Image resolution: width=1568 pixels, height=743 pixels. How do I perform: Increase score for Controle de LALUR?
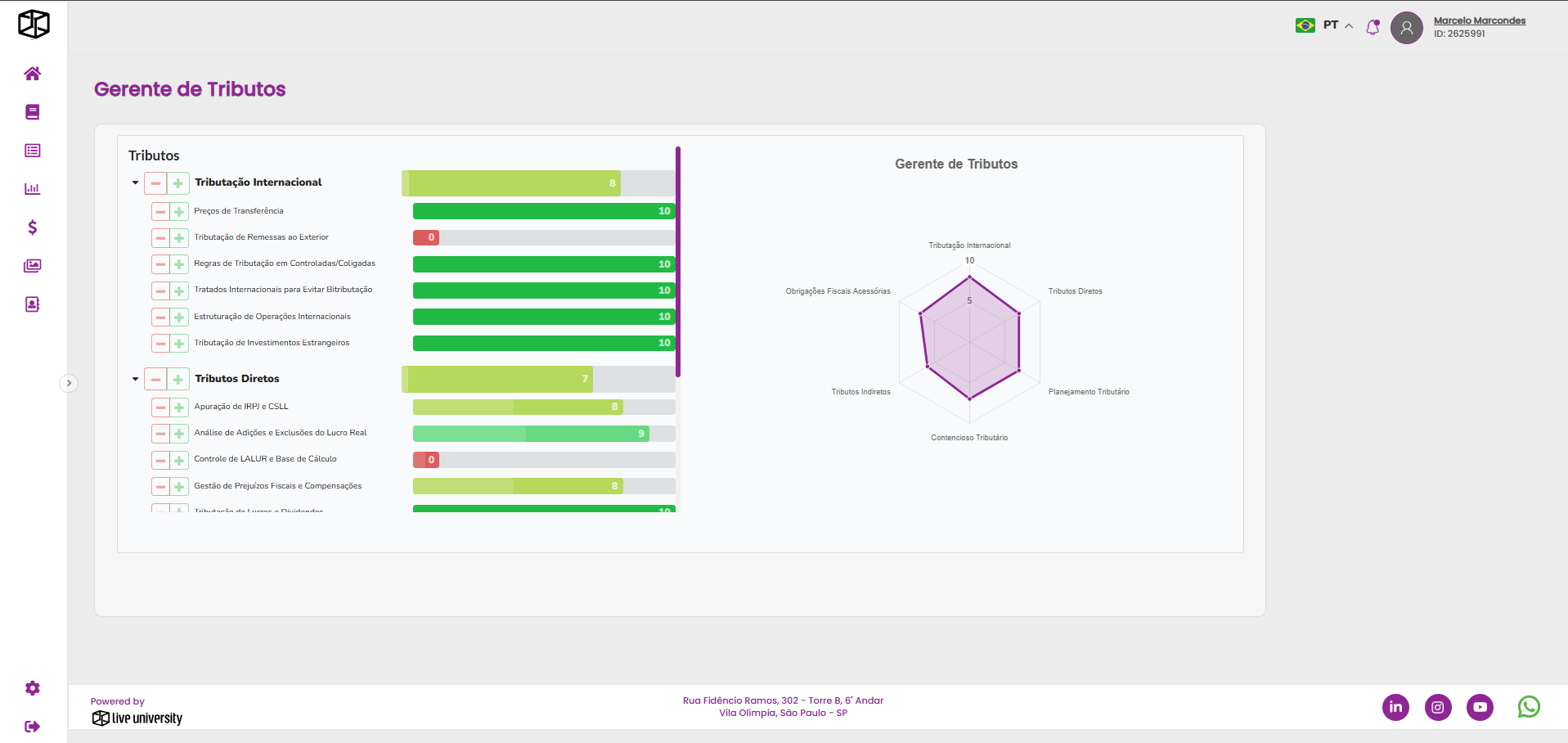point(179,461)
